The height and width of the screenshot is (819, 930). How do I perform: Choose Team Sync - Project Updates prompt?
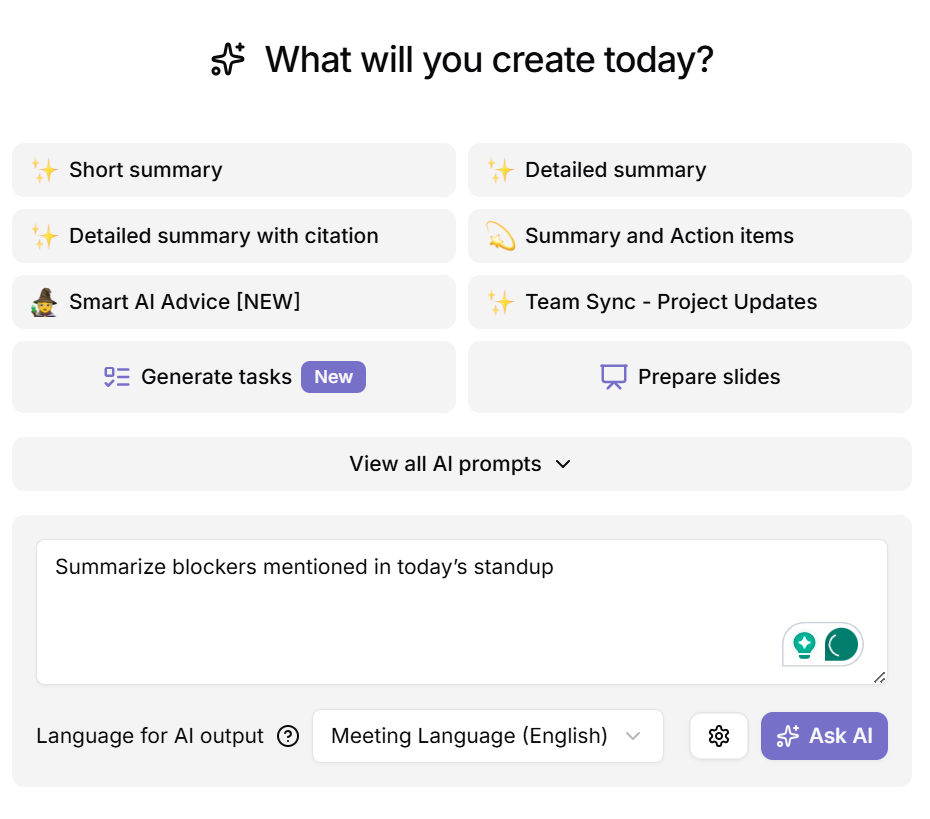(x=690, y=302)
